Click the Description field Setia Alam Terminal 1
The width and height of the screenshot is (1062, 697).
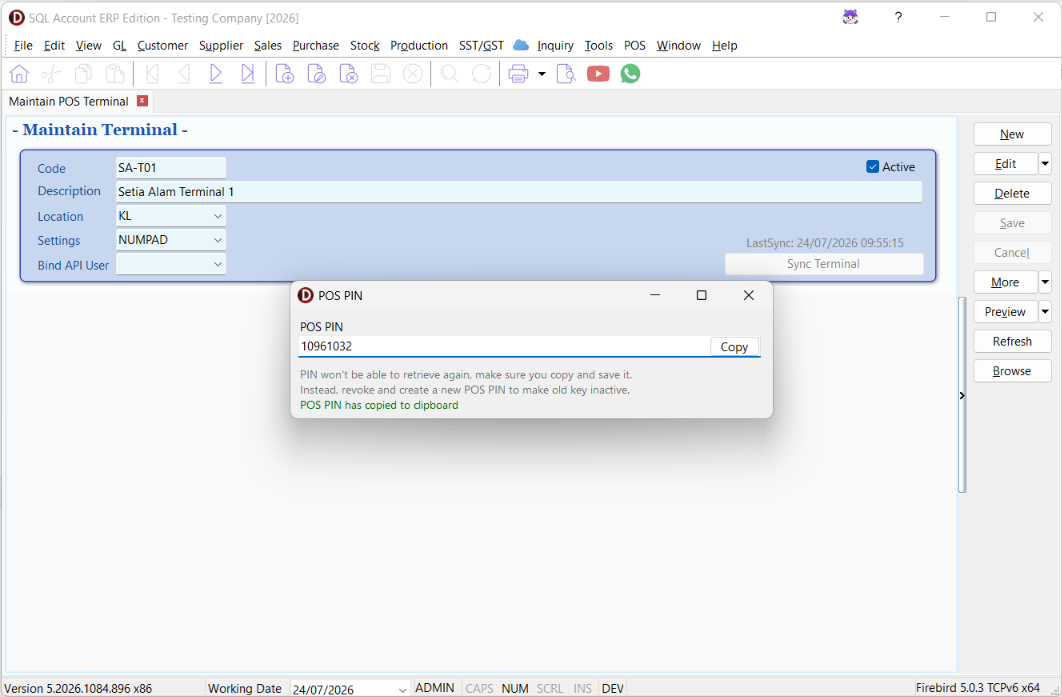coord(519,192)
